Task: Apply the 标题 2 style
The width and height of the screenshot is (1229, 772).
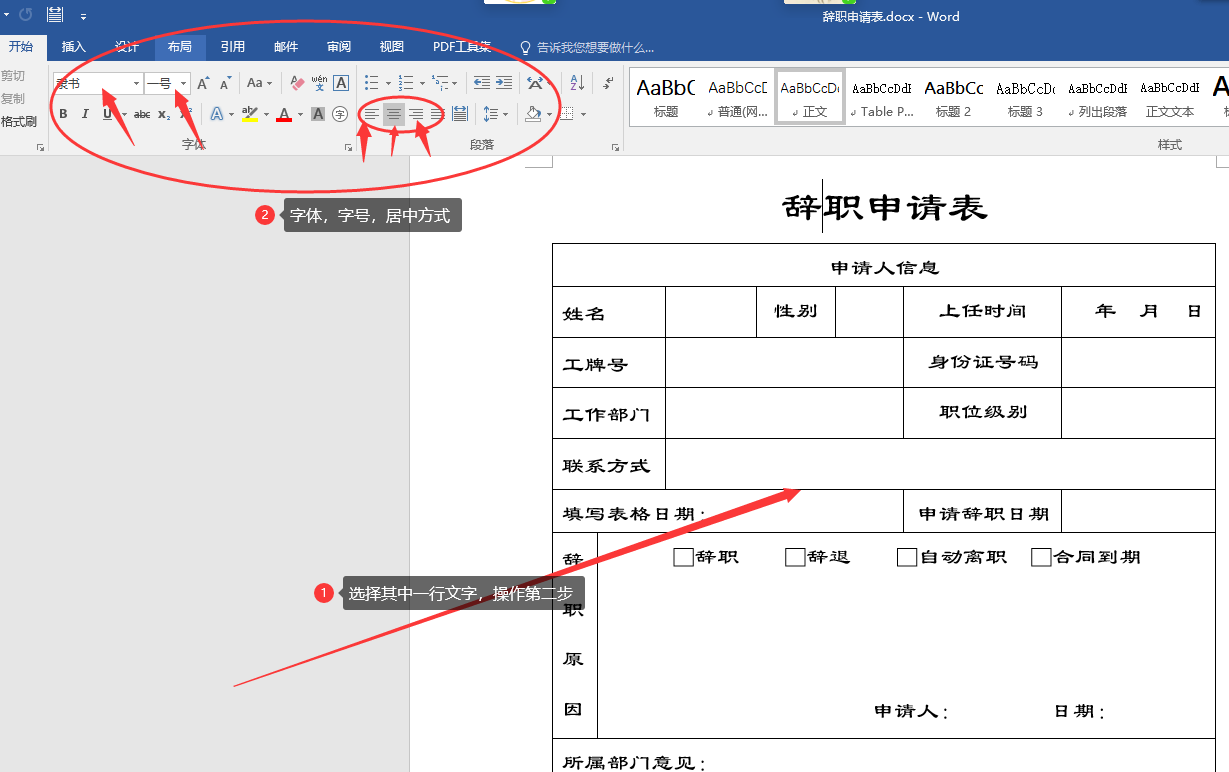Action: 952,96
